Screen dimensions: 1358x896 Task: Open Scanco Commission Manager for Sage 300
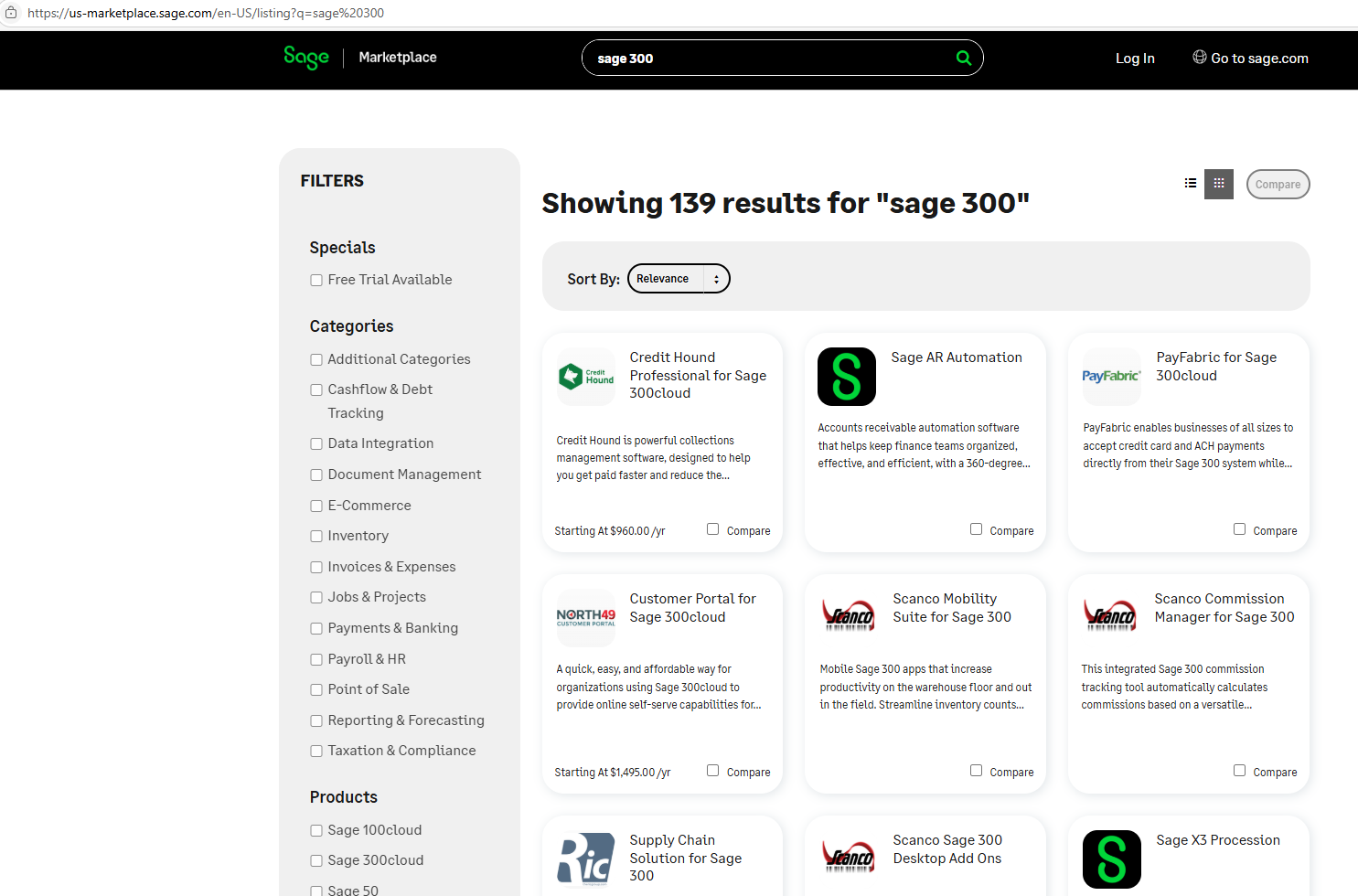click(x=1224, y=608)
